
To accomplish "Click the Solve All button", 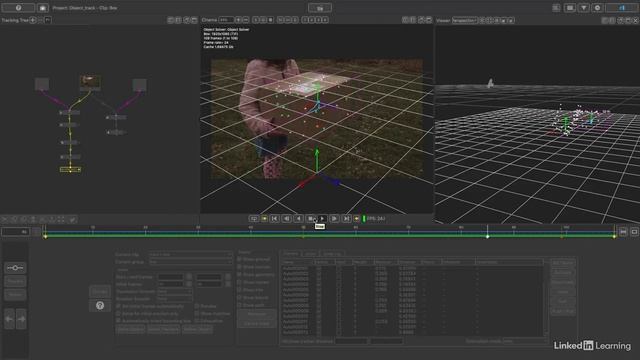I will 131,329.
